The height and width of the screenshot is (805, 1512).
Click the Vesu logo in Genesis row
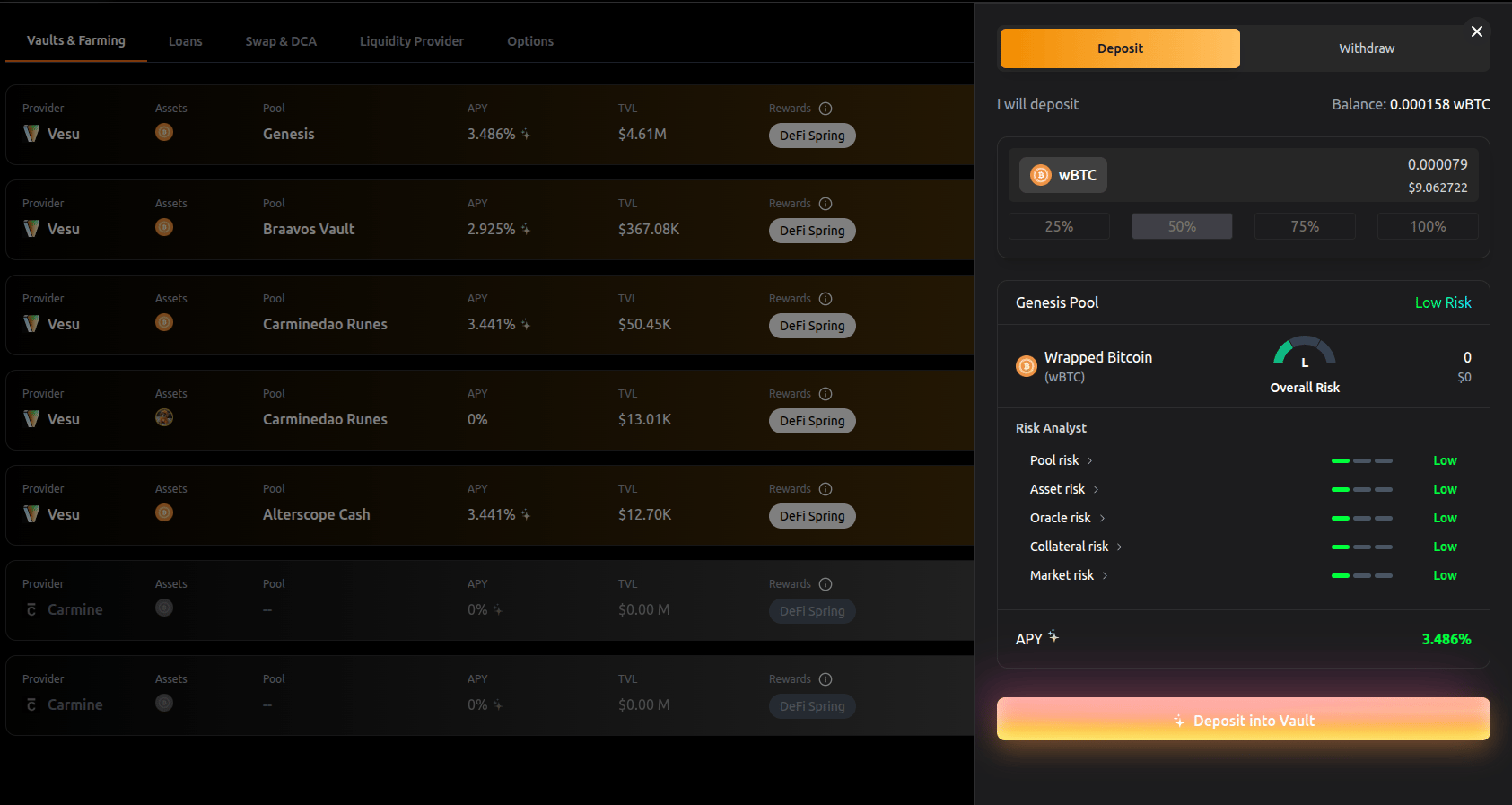point(31,134)
